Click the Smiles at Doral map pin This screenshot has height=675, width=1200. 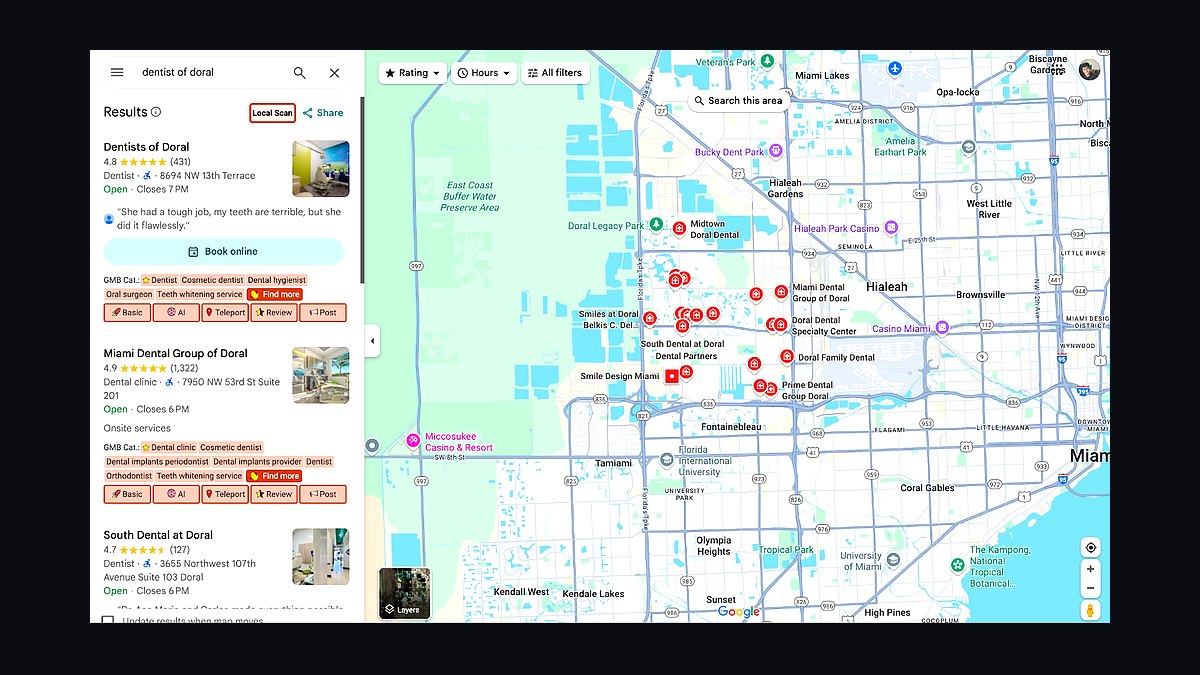(x=649, y=319)
